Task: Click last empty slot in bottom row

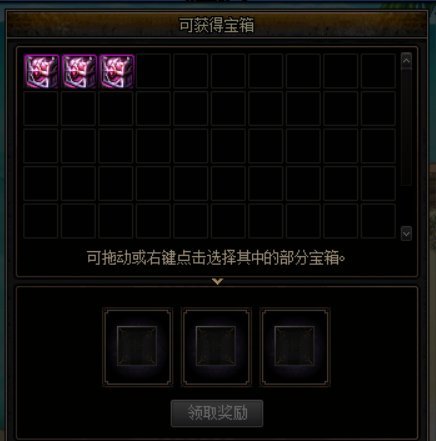Action: point(378,221)
